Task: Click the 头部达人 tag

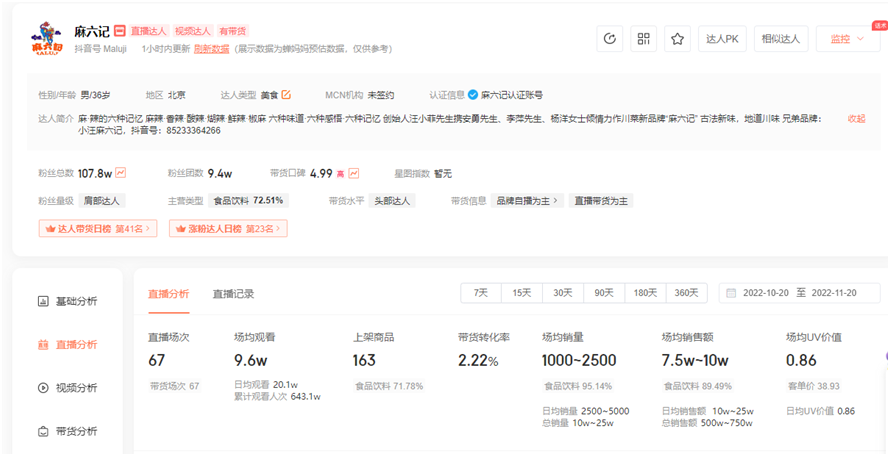Action: coord(392,200)
